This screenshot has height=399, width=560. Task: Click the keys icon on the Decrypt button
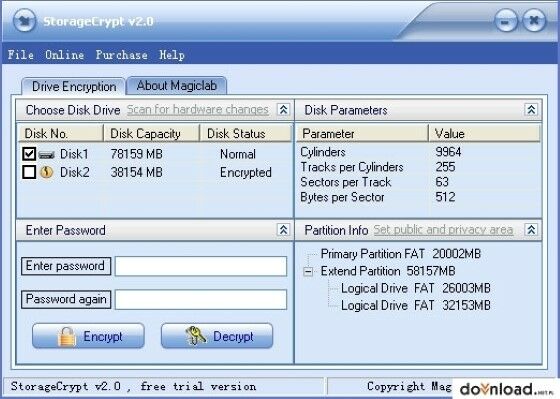pos(196,336)
